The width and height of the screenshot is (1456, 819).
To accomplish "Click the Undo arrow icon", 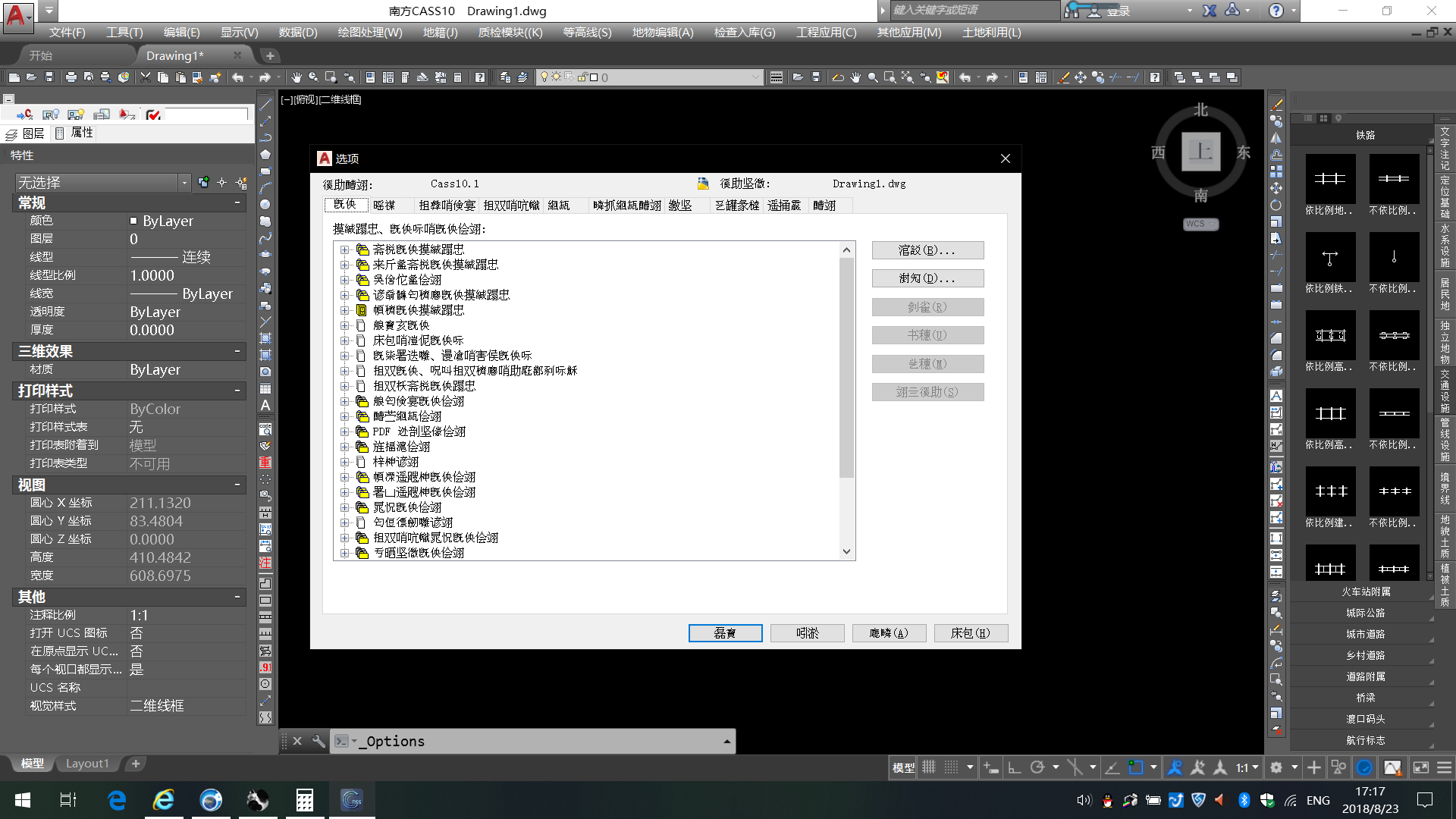I will tap(238, 77).
